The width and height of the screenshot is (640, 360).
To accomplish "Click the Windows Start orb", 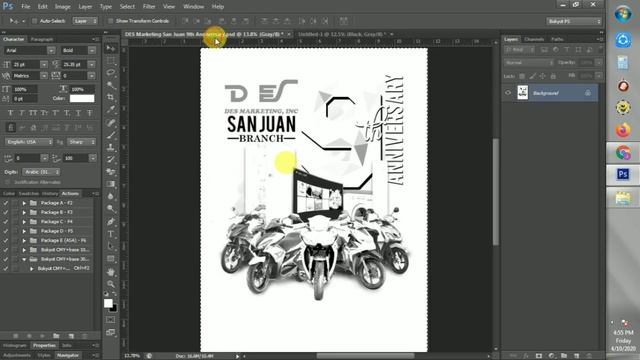I will (623, 15).
